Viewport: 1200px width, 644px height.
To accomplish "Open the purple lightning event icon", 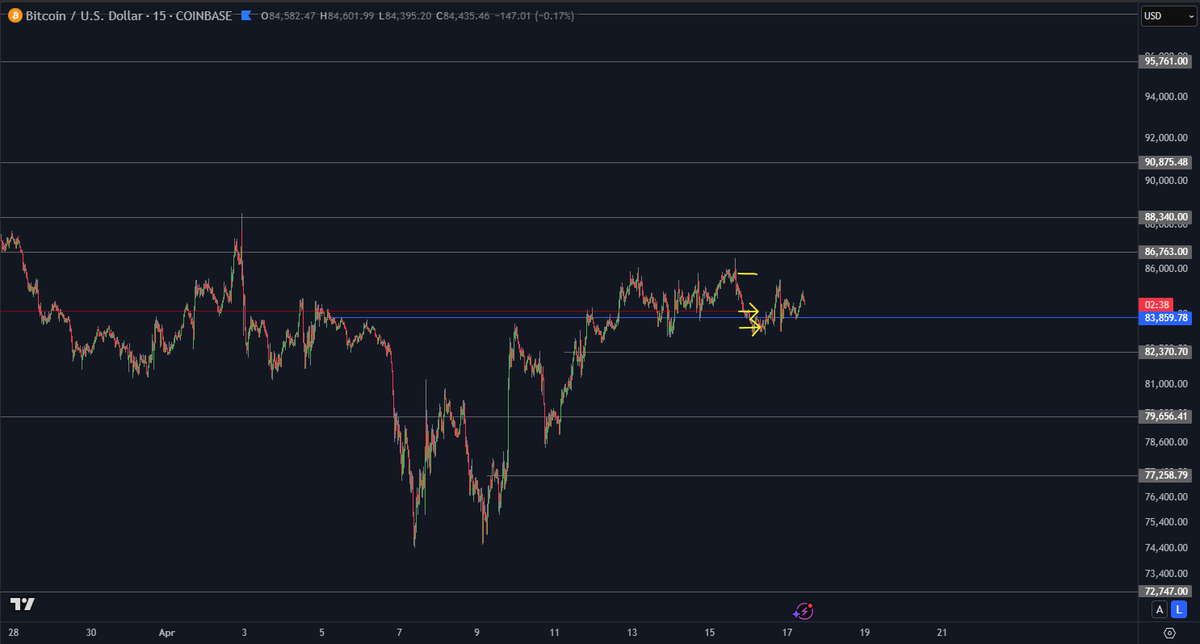I will pos(804,610).
